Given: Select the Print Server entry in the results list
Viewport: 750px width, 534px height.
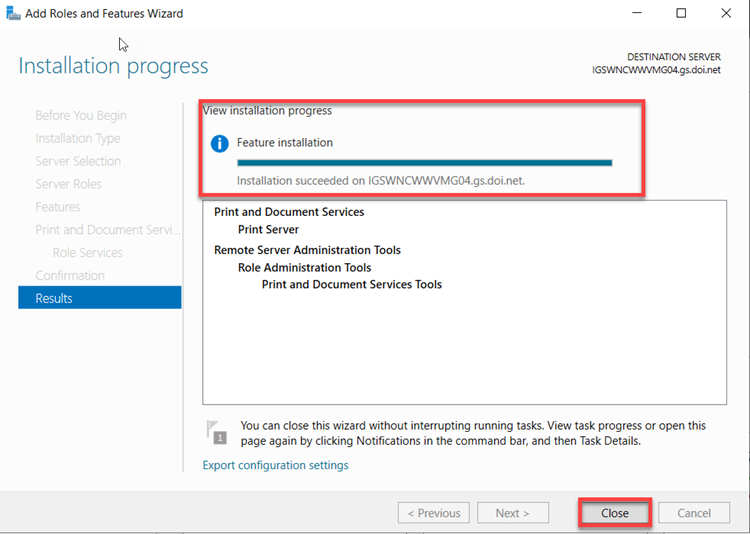Looking at the screenshot, I should (268, 230).
